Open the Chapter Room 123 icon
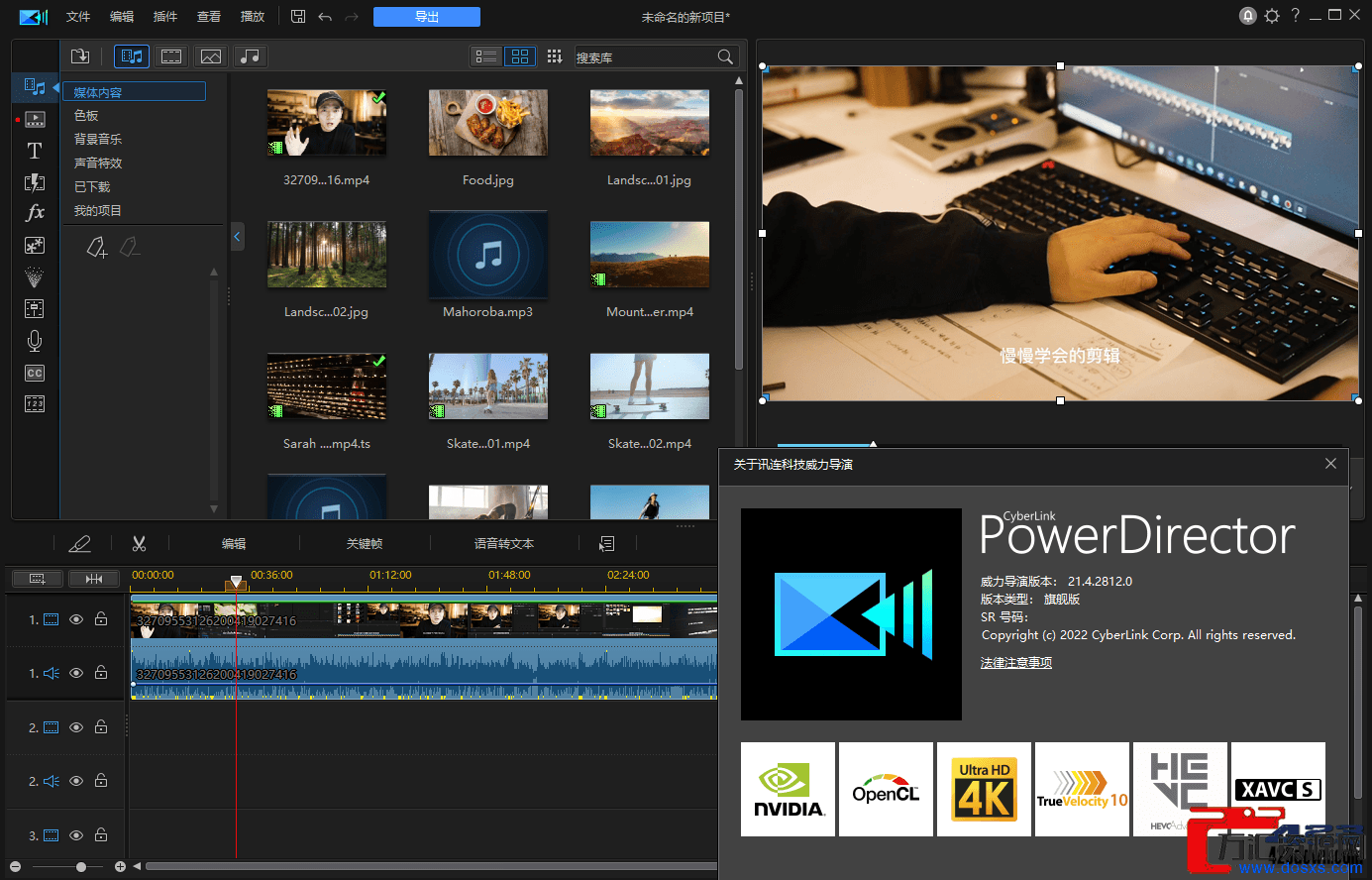This screenshot has width=1372, height=880. (x=35, y=403)
